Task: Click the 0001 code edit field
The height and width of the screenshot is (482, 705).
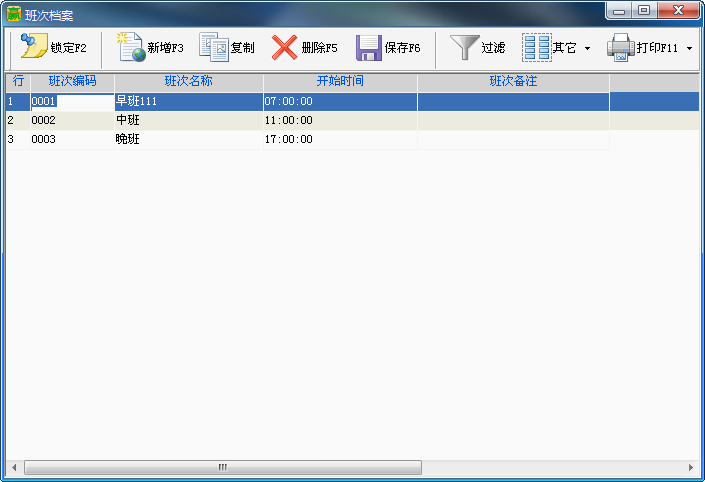Action: coord(72,101)
